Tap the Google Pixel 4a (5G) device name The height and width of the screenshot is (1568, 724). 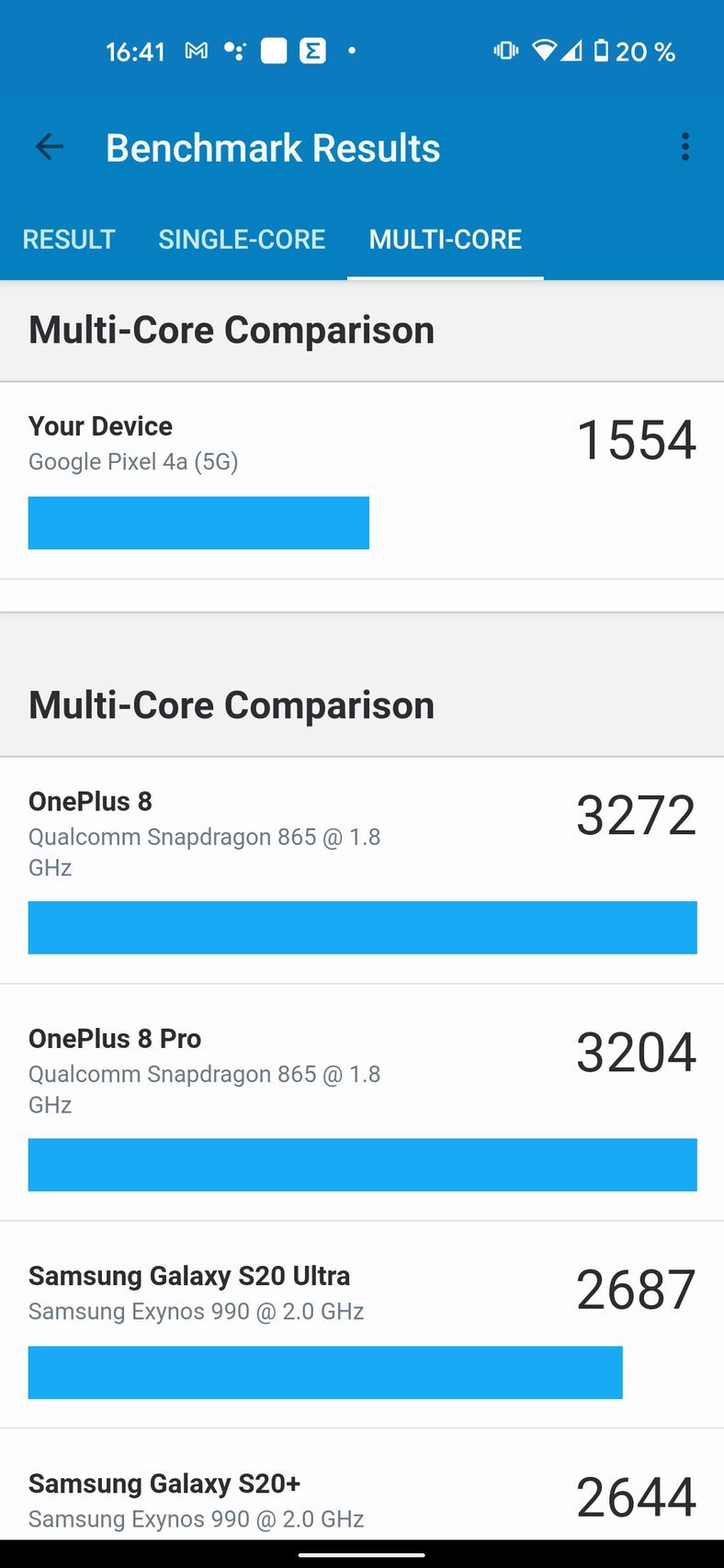[x=133, y=461]
